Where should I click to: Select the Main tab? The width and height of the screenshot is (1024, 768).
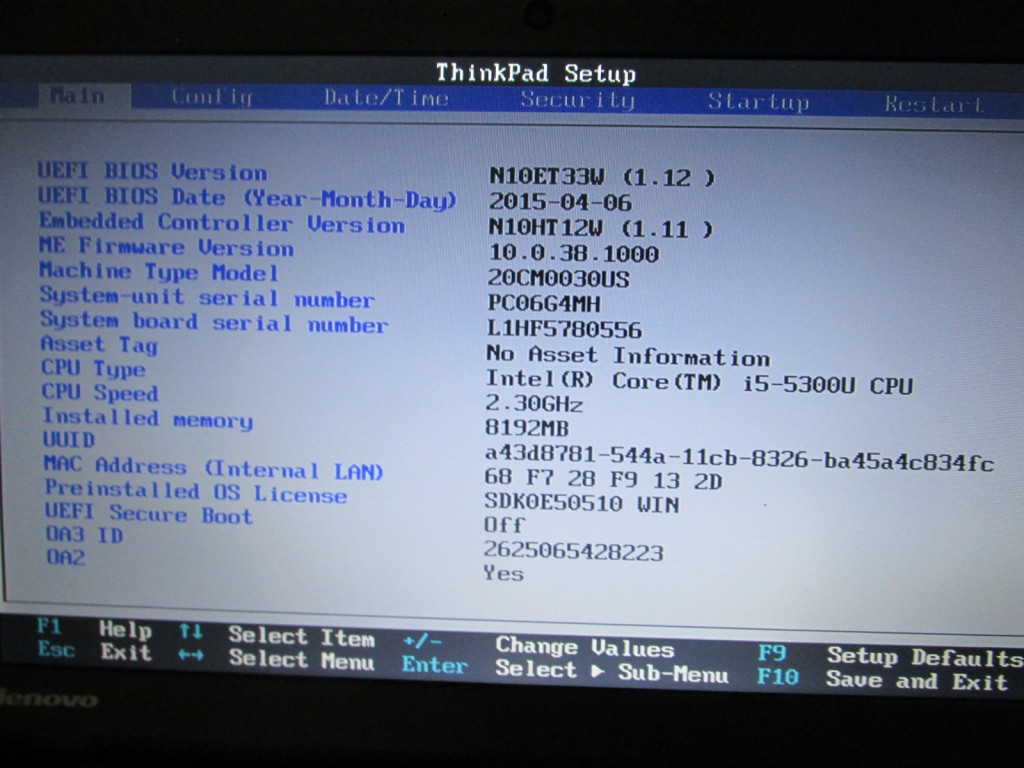click(84, 96)
